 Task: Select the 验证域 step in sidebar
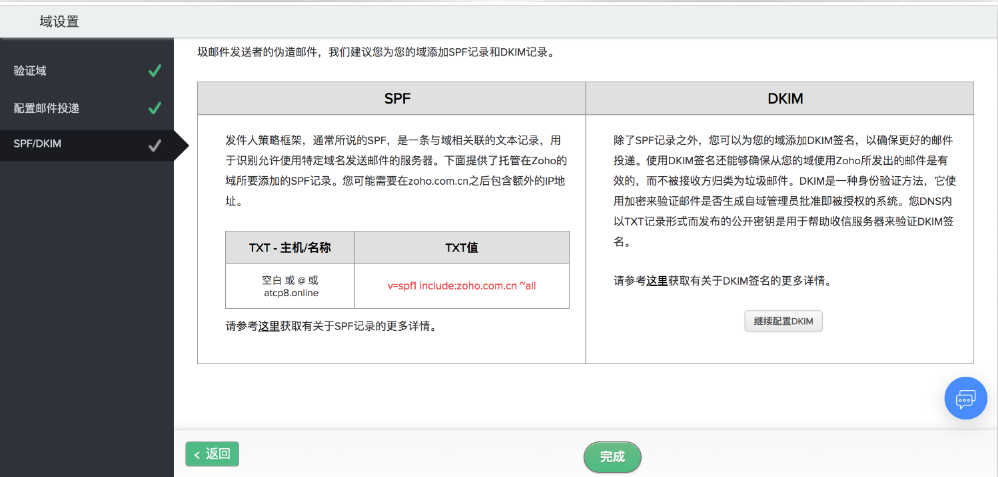tap(30, 71)
